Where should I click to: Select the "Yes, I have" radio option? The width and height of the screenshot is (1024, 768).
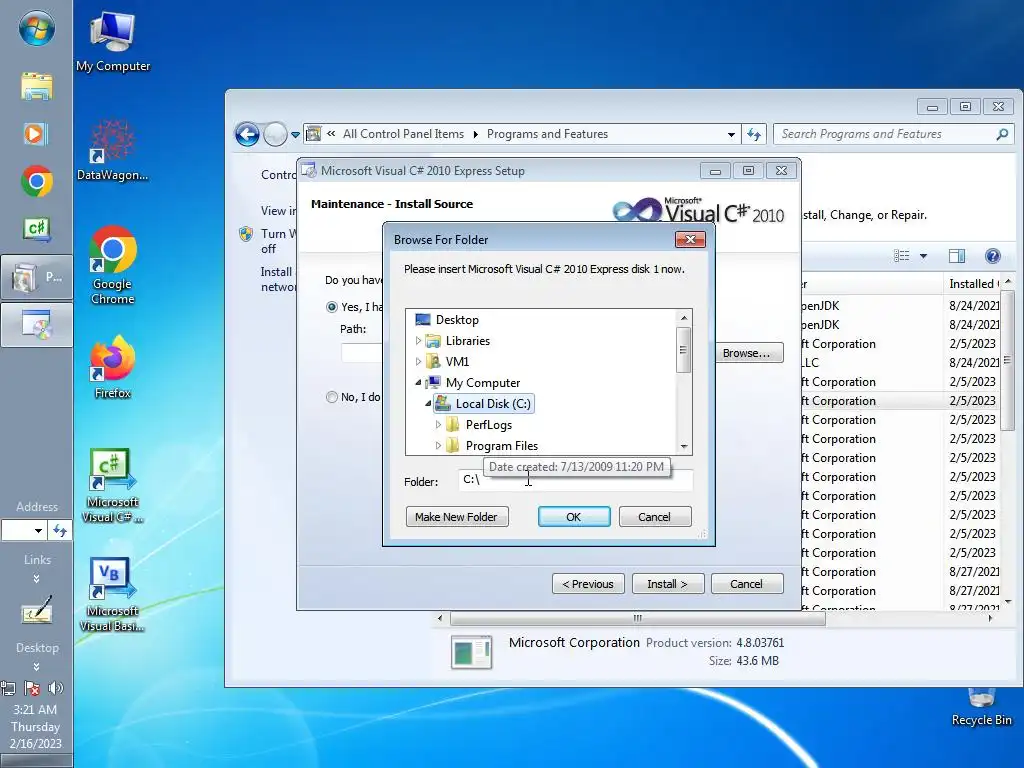pos(332,307)
